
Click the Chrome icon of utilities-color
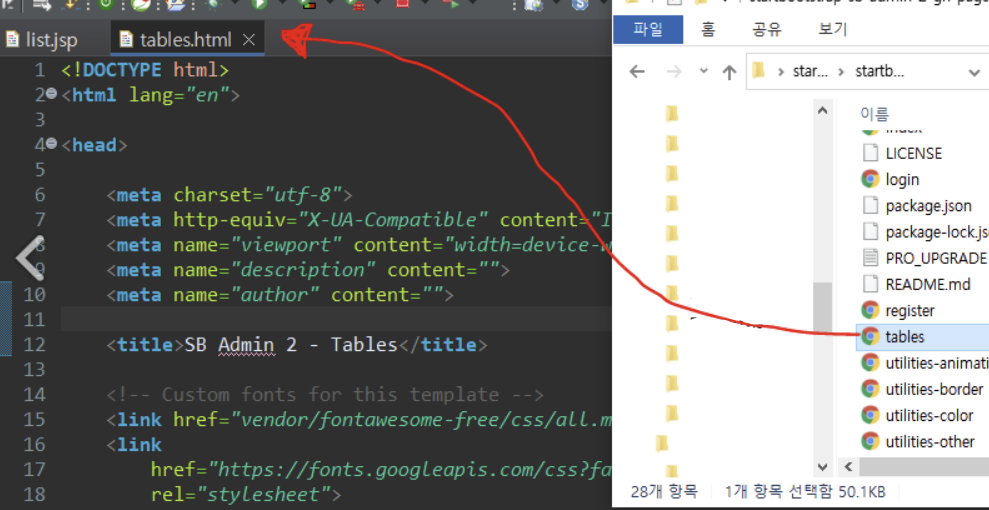[870, 415]
